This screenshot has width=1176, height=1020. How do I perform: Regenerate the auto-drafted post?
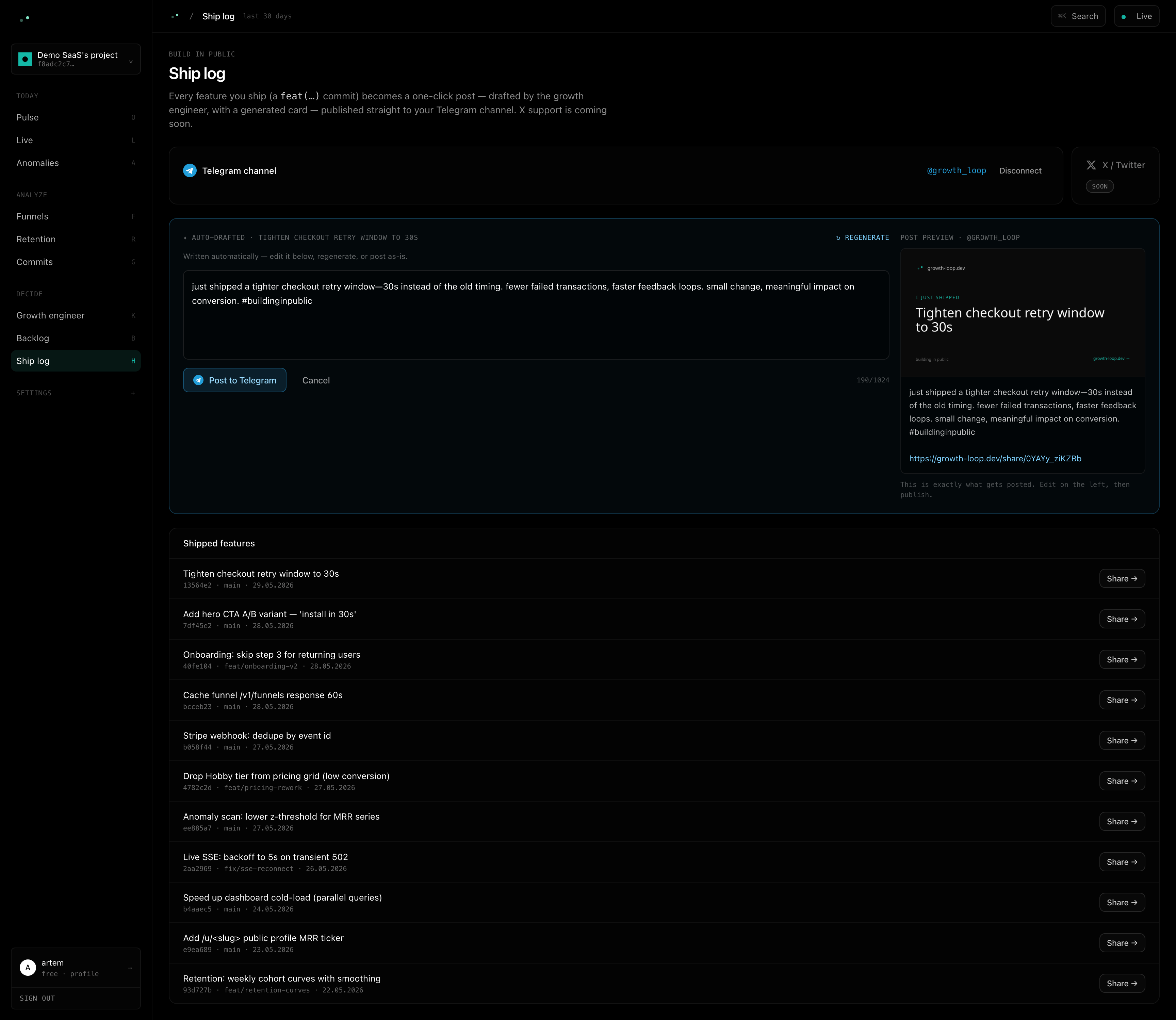click(x=862, y=238)
